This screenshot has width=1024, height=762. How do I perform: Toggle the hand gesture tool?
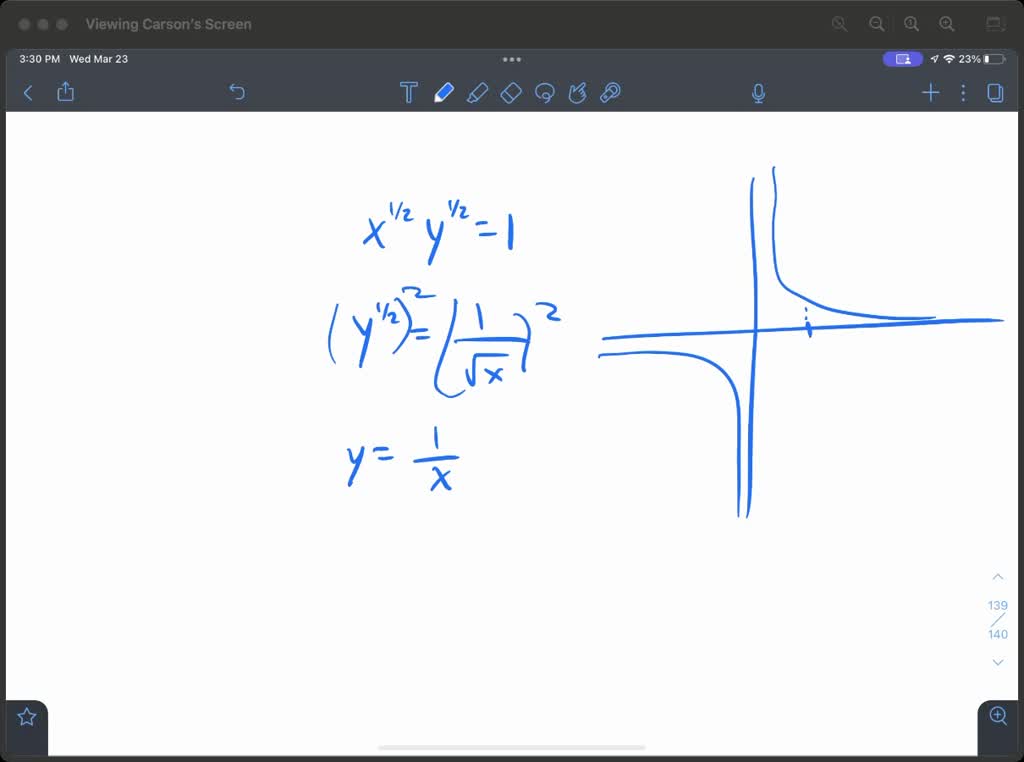[577, 92]
